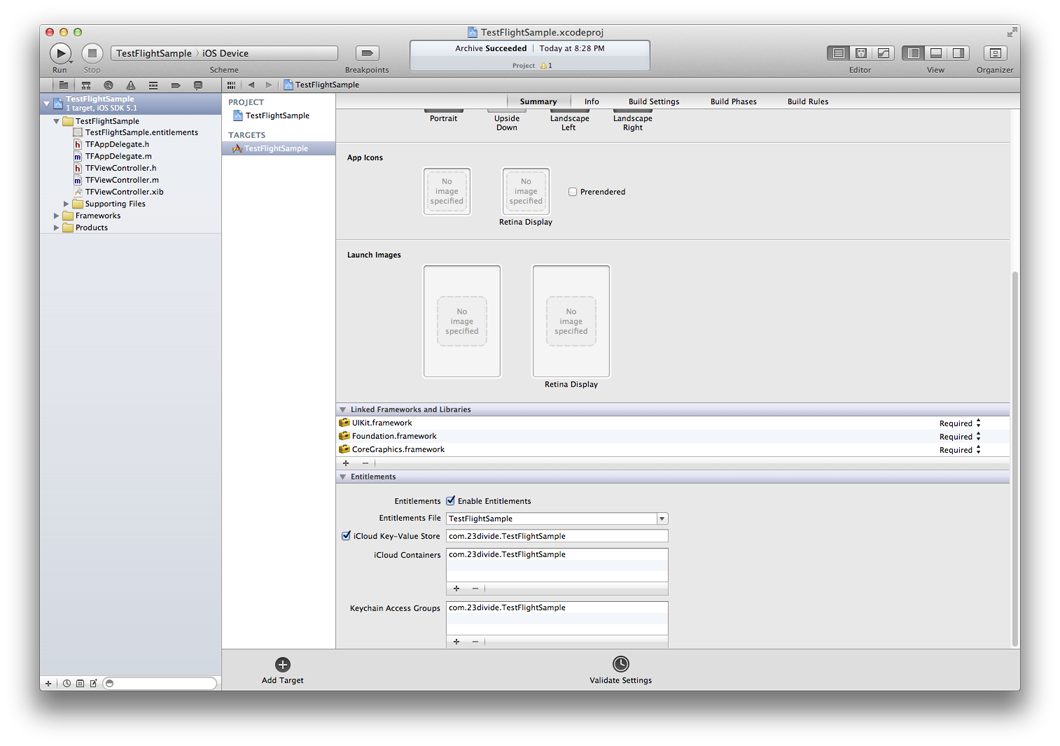Select the Landscape Left orientation button
The height and width of the screenshot is (746, 1060).
[x=569, y=119]
